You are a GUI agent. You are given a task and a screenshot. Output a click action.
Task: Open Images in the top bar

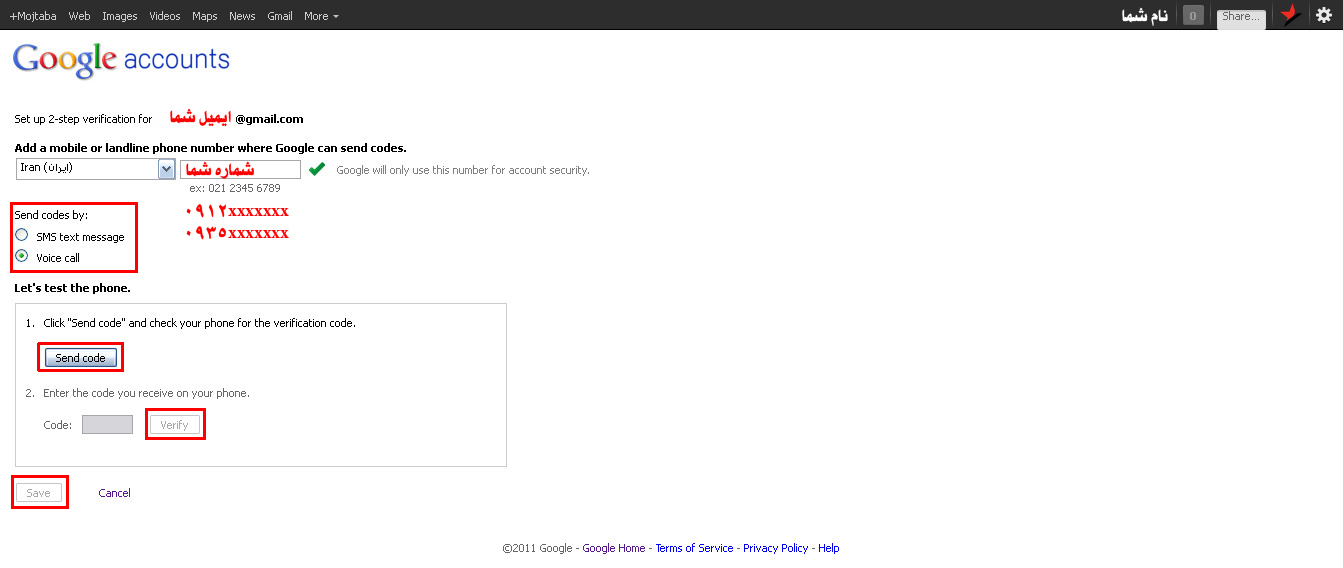click(120, 16)
